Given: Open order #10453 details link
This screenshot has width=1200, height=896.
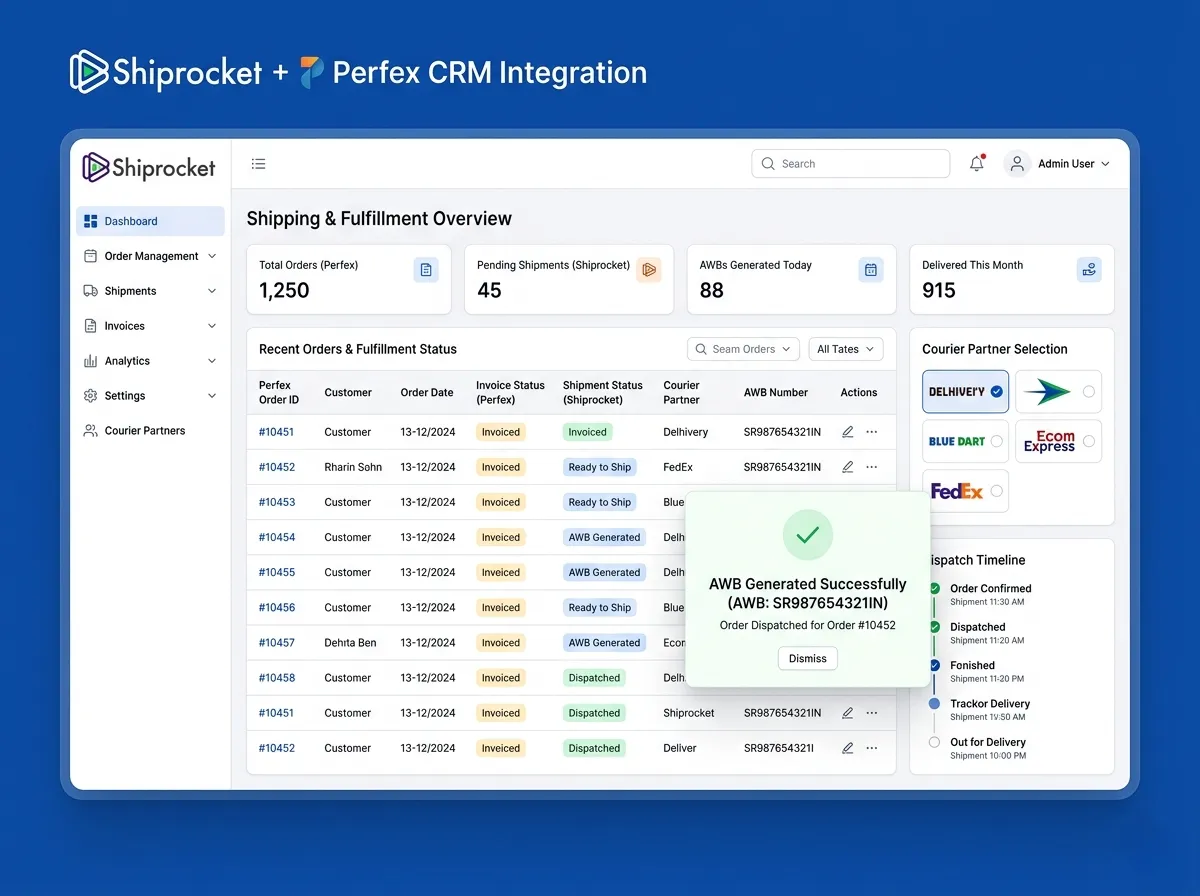Looking at the screenshot, I should click(277, 502).
